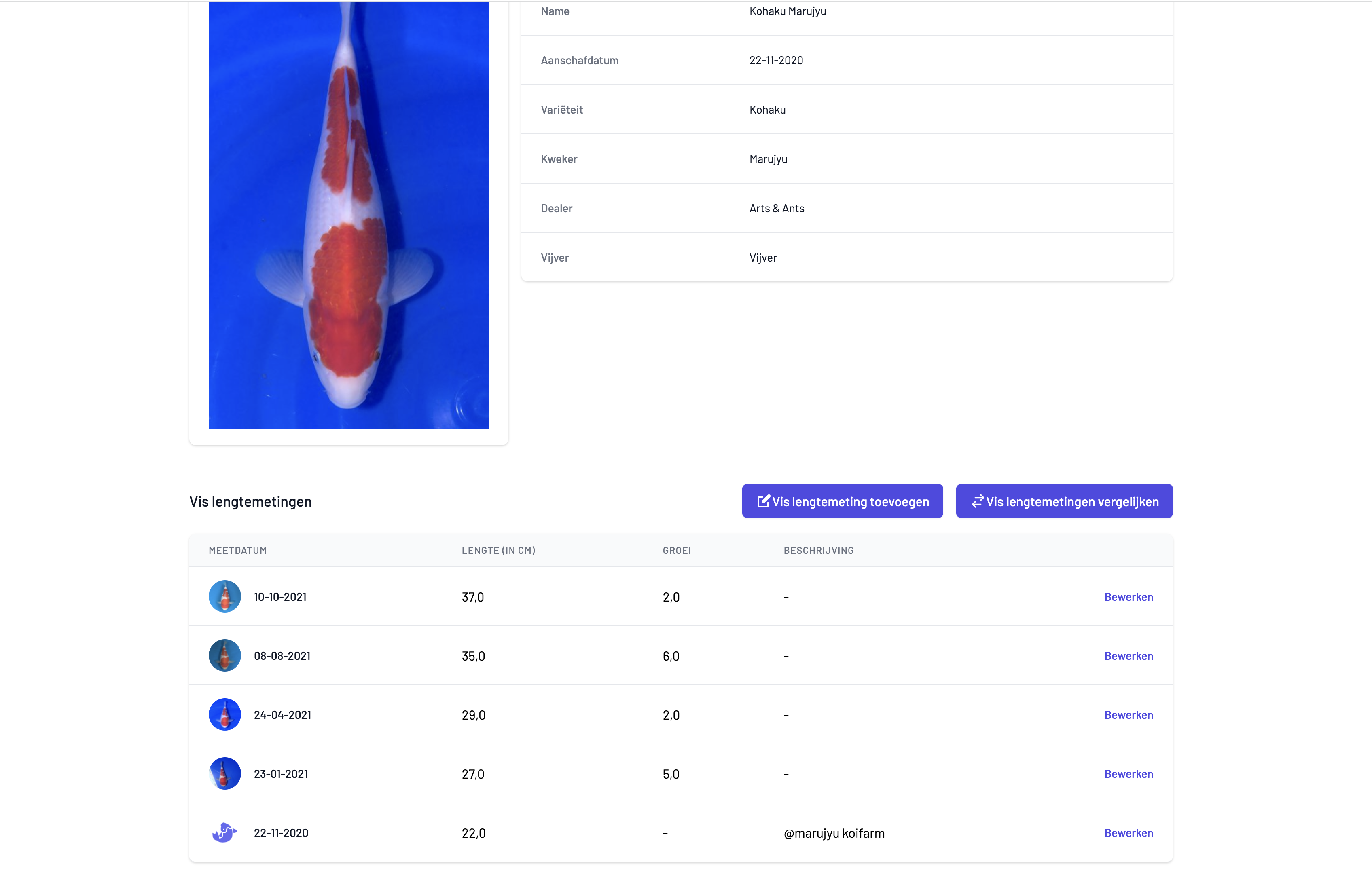Click the length value 35,0

pos(473,657)
